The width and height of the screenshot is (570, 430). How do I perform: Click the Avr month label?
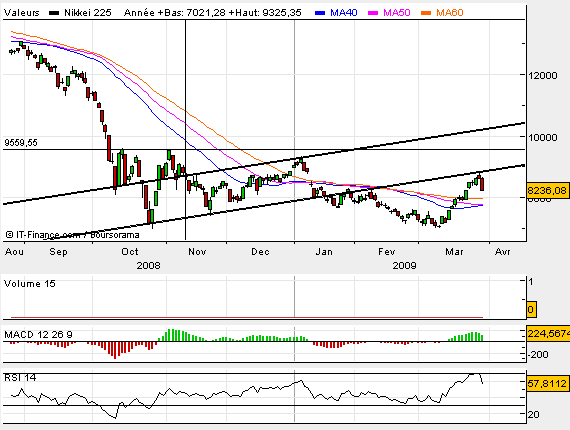503,252
